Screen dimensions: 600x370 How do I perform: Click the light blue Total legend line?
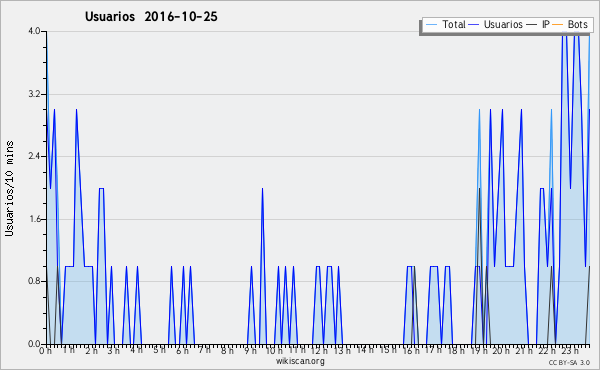tap(431, 25)
